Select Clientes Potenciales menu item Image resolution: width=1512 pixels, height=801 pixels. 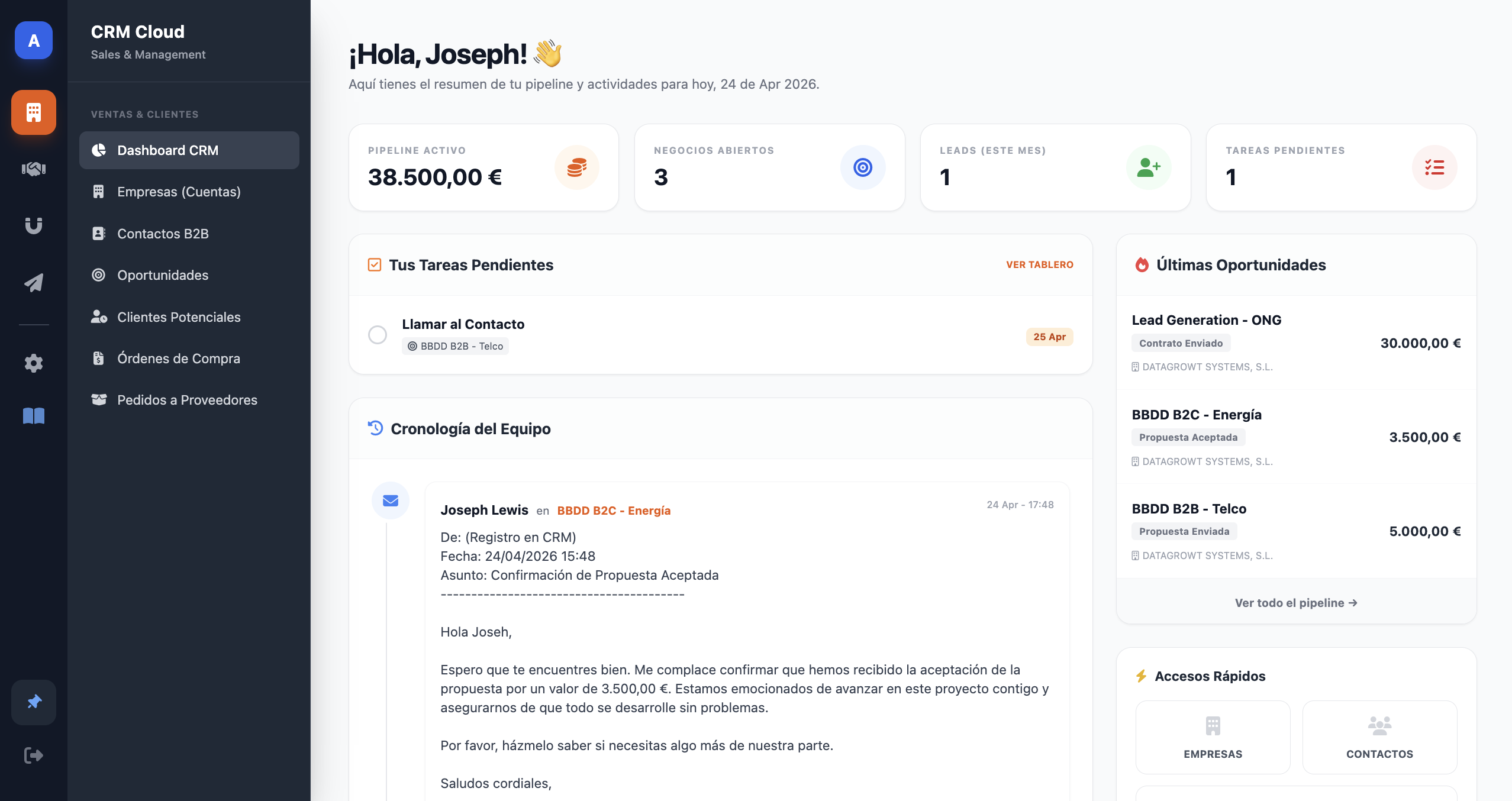tap(179, 317)
